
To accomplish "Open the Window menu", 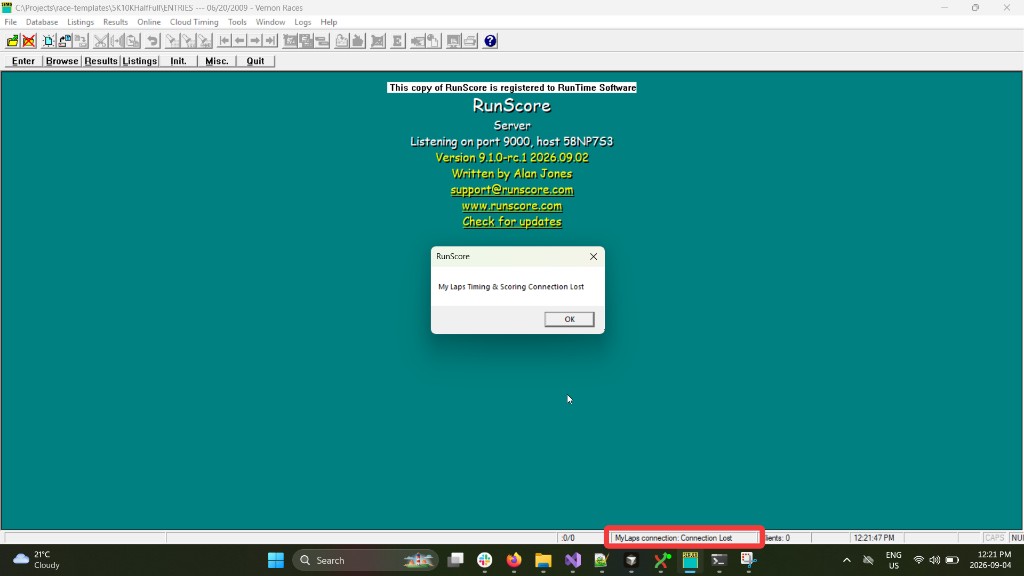I will coord(270,22).
